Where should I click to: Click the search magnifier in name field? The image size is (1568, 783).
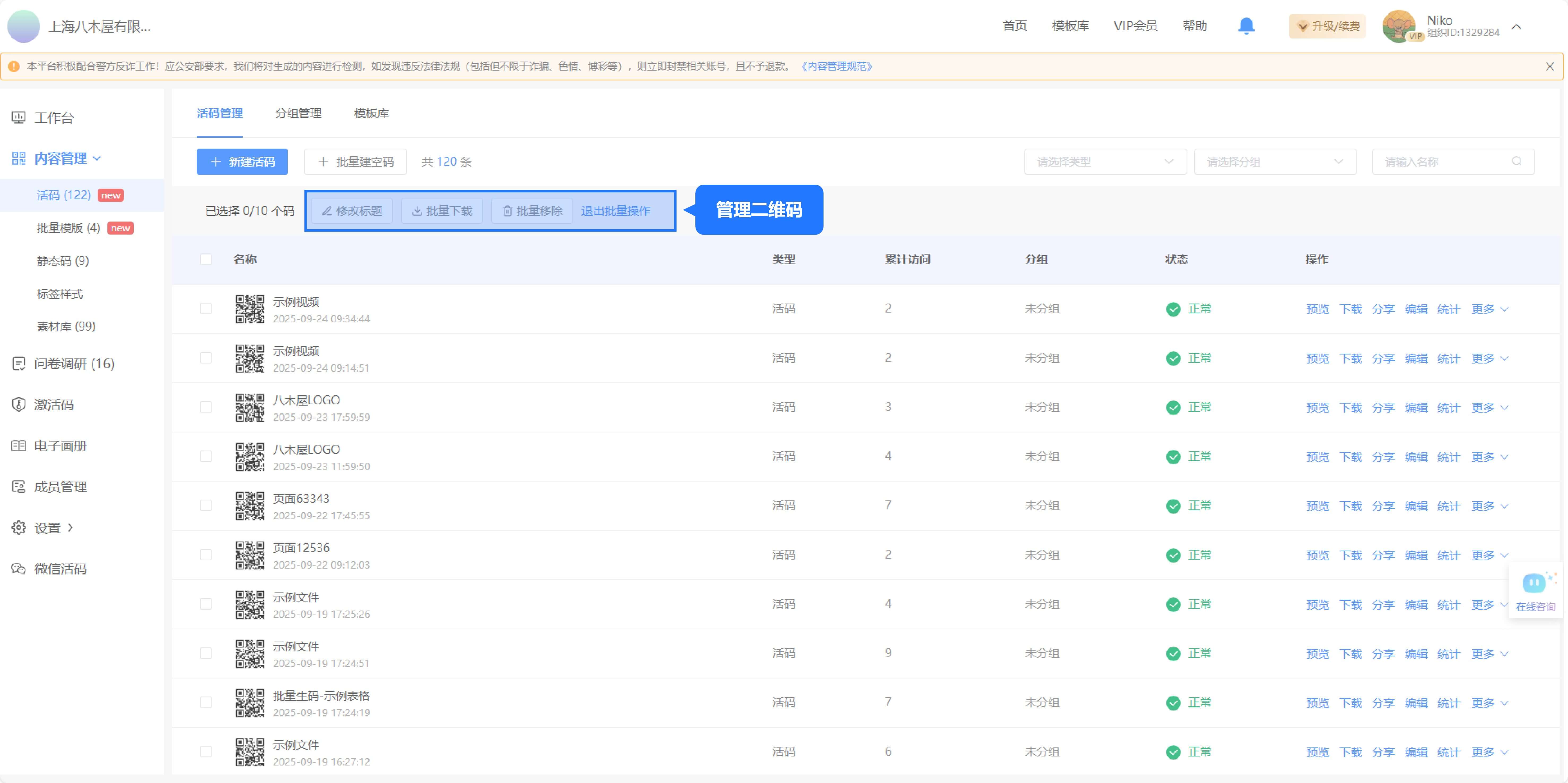(1516, 161)
